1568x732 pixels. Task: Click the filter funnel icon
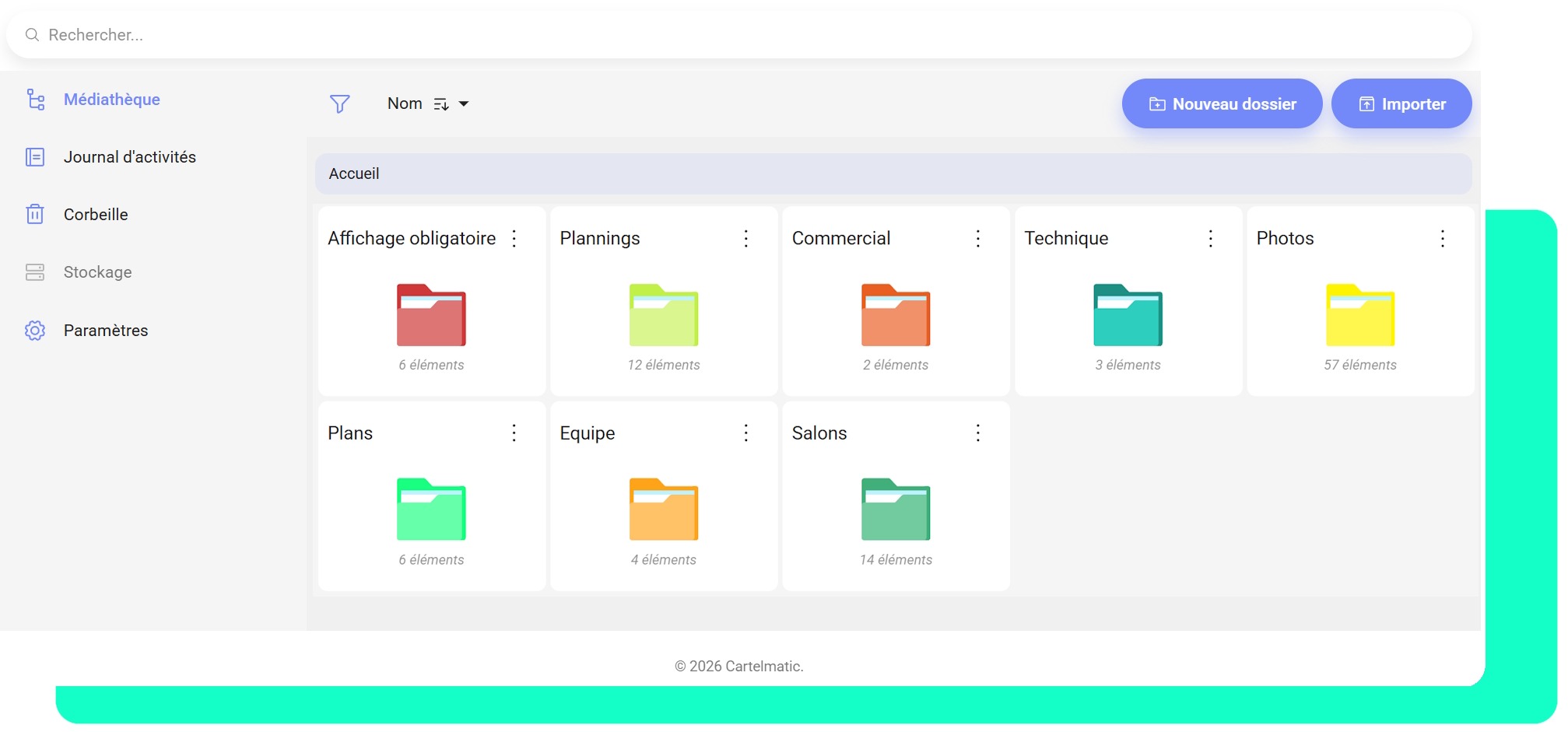click(340, 103)
